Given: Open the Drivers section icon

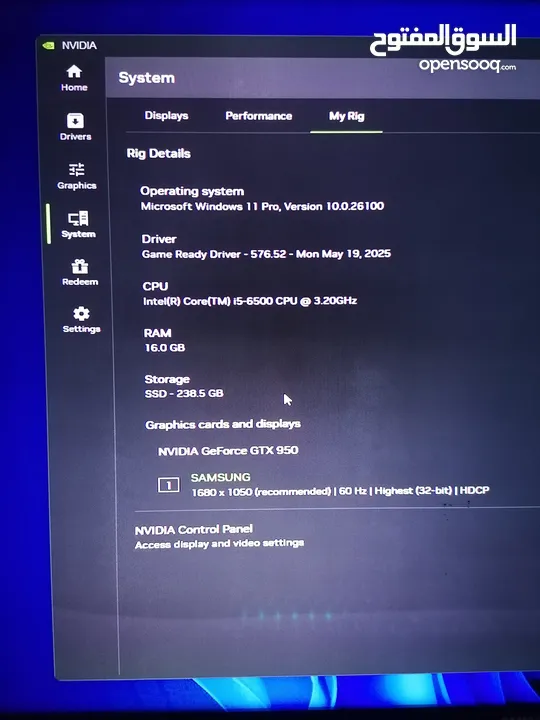Looking at the screenshot, I should [x=75, y=121].
